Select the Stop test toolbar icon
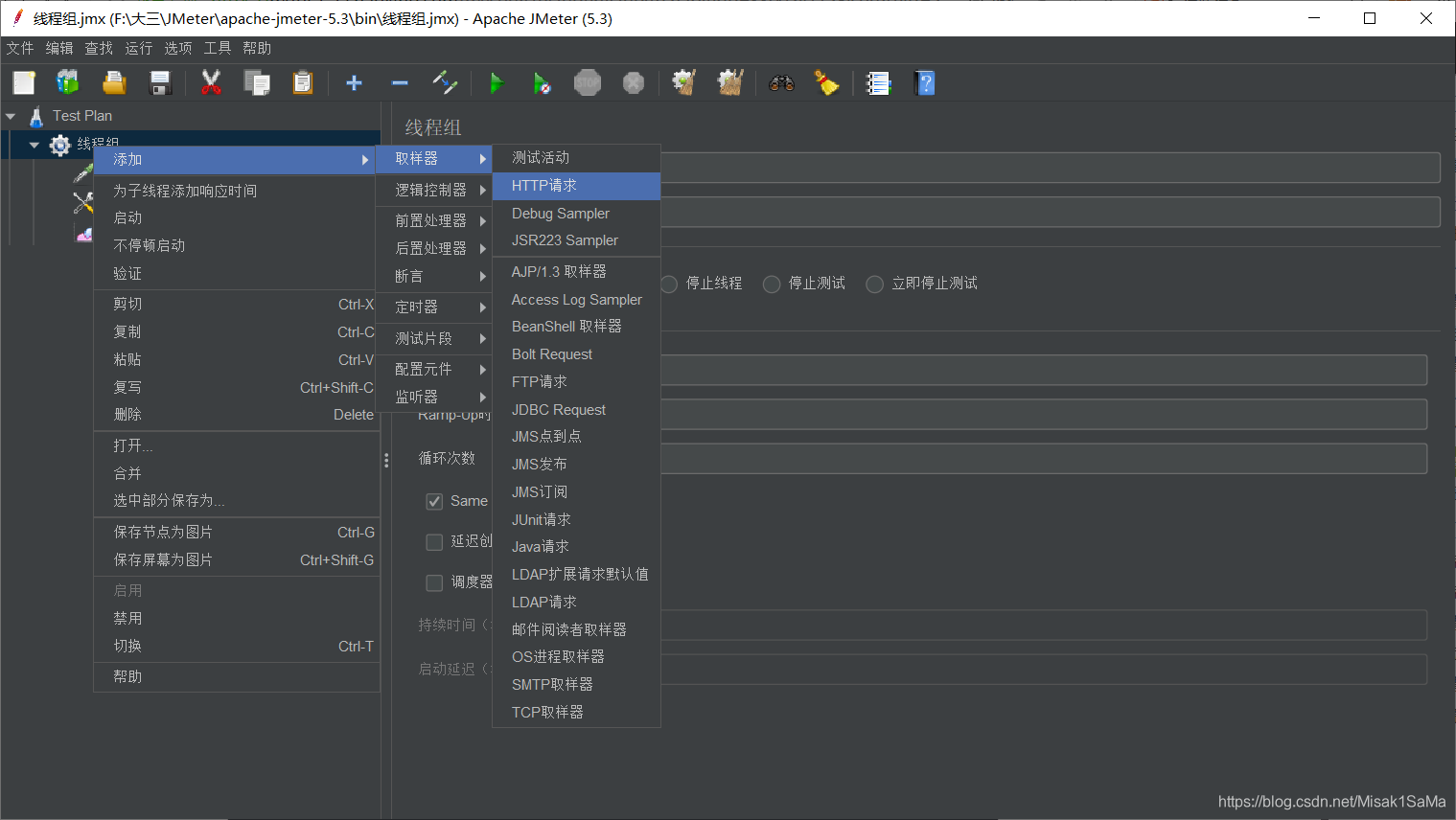This screenshot has height=820, width=1456. point(588,82)
